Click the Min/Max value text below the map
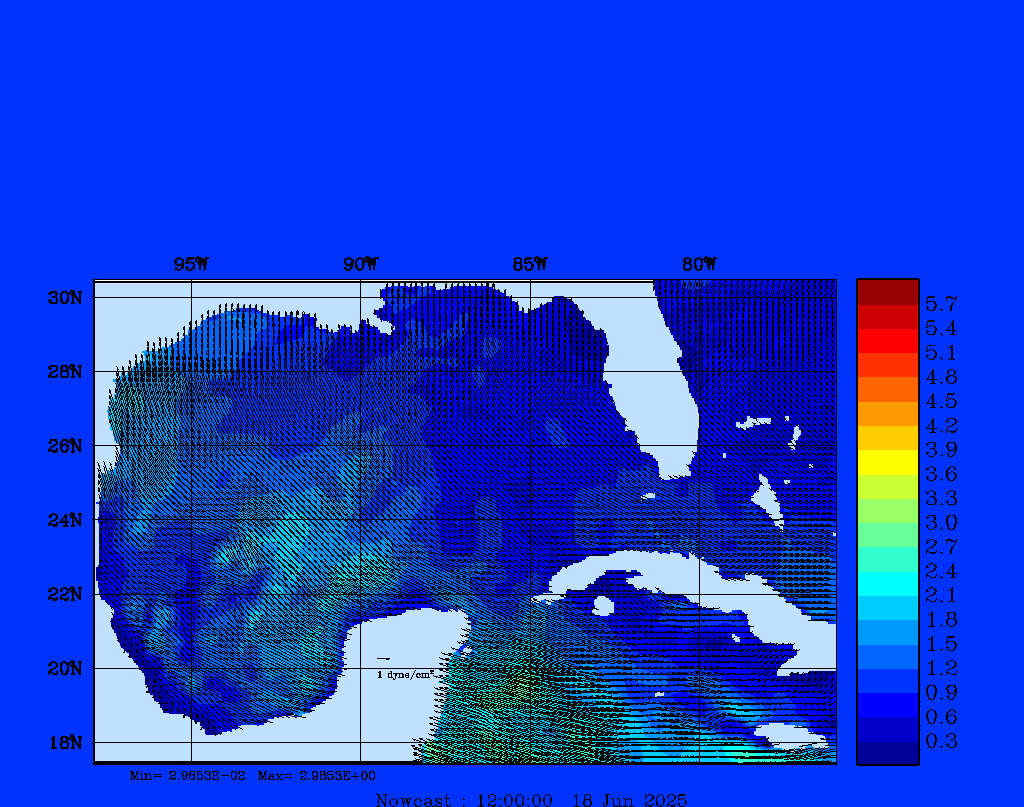The image size is (1024, 807). pos(253,775)
